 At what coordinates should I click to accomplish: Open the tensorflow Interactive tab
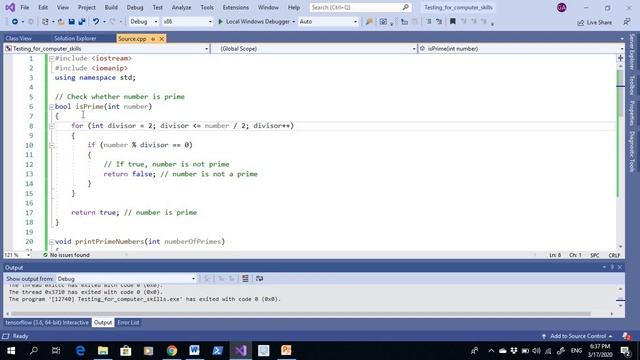[x=47, y=322]
